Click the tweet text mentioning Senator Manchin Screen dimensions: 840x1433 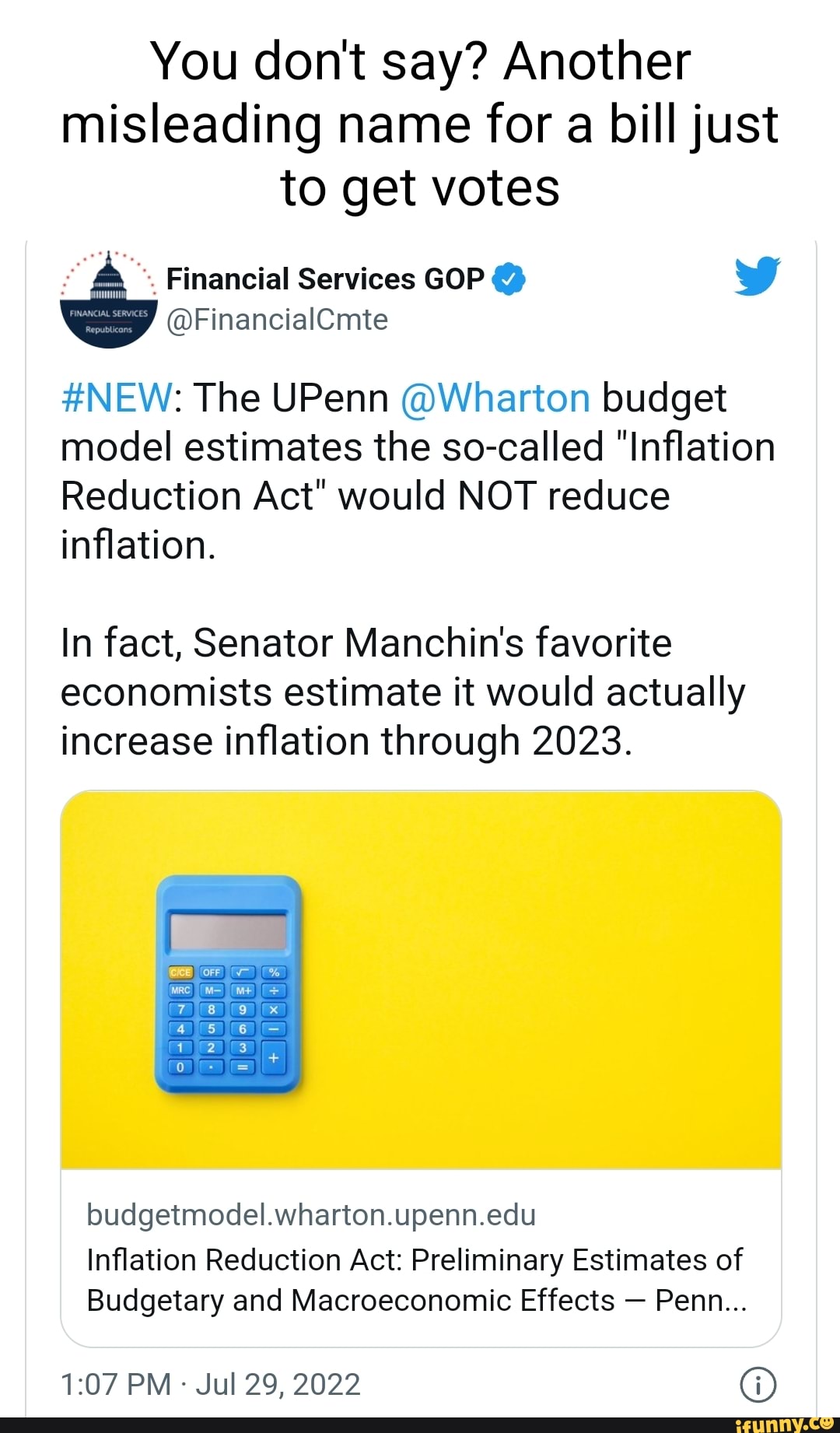click(403, 692)
